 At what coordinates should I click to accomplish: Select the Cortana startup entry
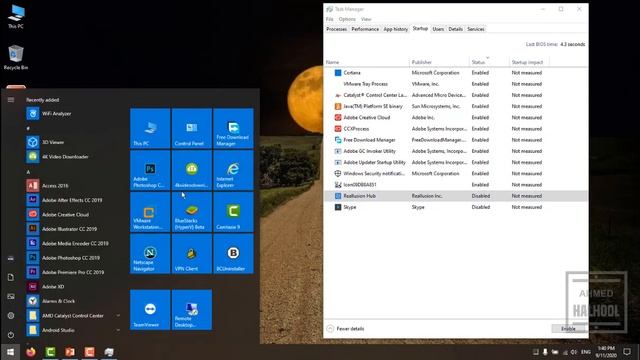coord(456,73)
